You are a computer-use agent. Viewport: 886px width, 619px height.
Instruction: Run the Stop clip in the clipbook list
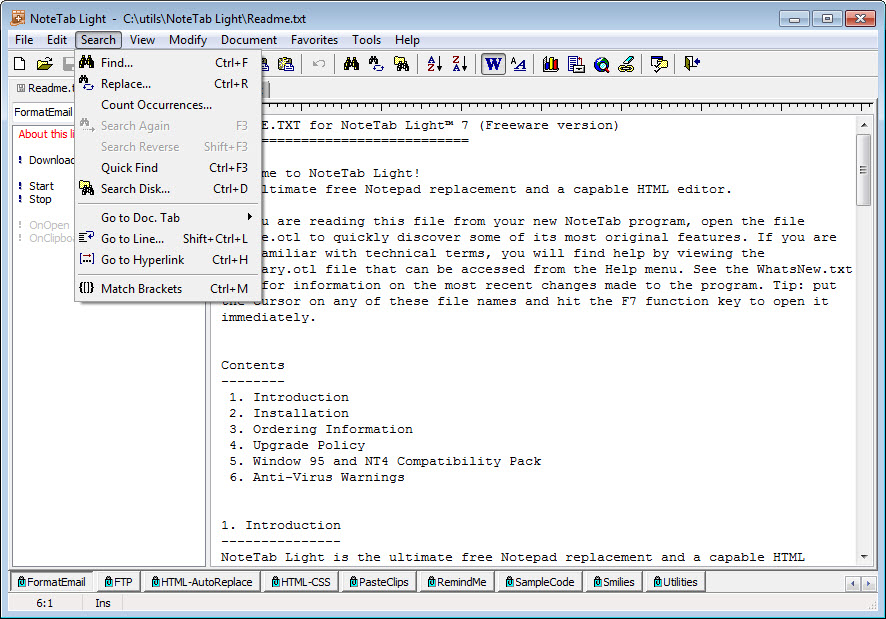[40, 199]
